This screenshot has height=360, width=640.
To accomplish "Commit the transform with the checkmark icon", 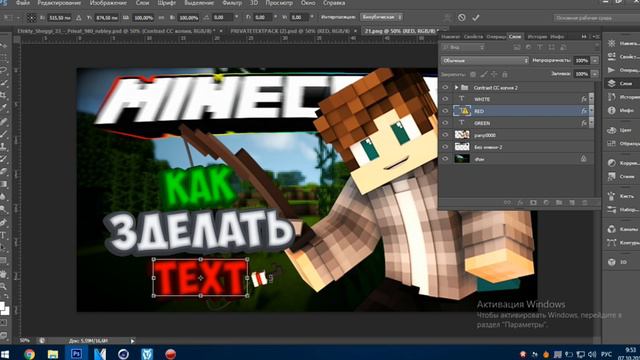I will [x=476, y=18].
